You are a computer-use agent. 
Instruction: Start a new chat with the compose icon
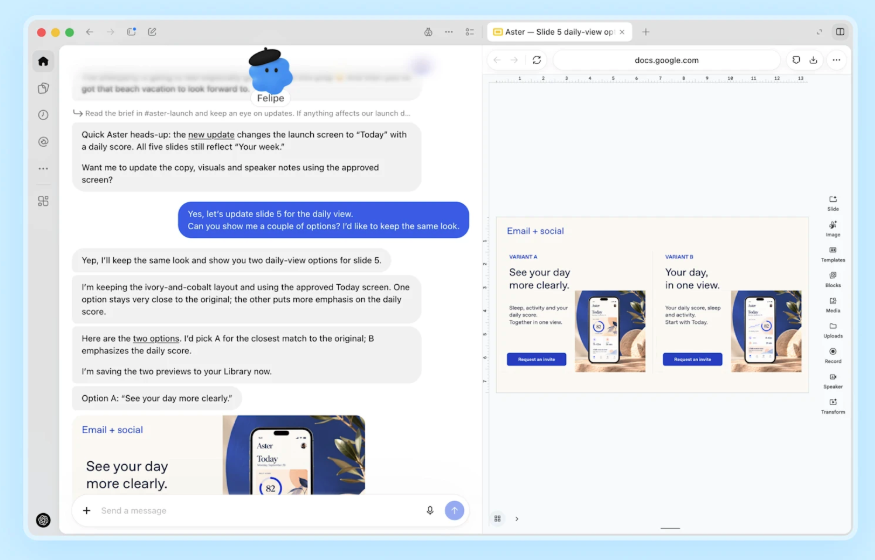point(152,32)
